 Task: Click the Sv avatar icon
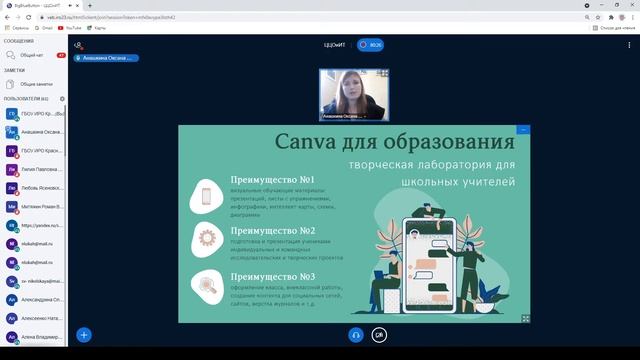pyautogui.click(x=12, y=281)
